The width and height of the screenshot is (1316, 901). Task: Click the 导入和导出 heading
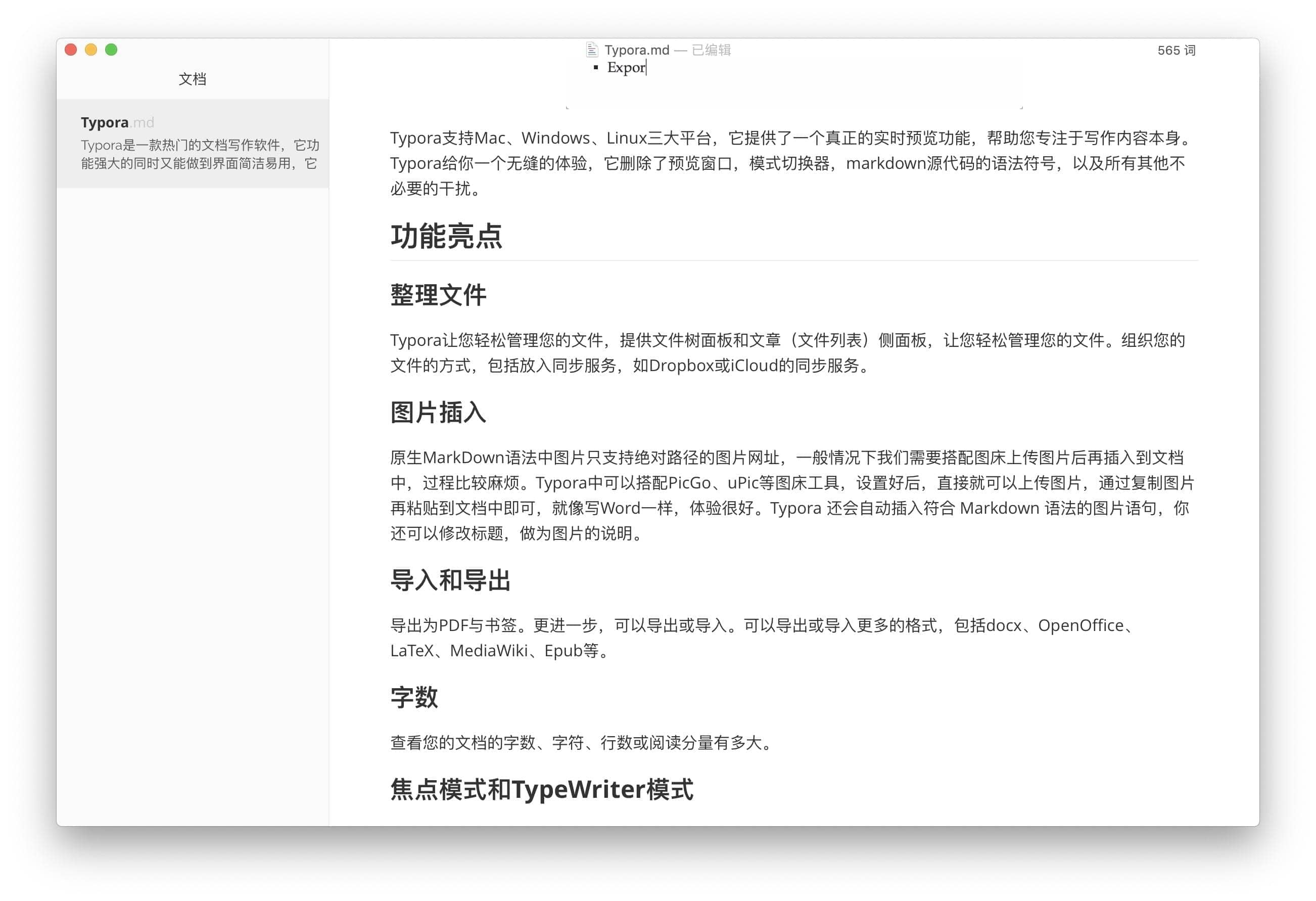coord(450,580)
